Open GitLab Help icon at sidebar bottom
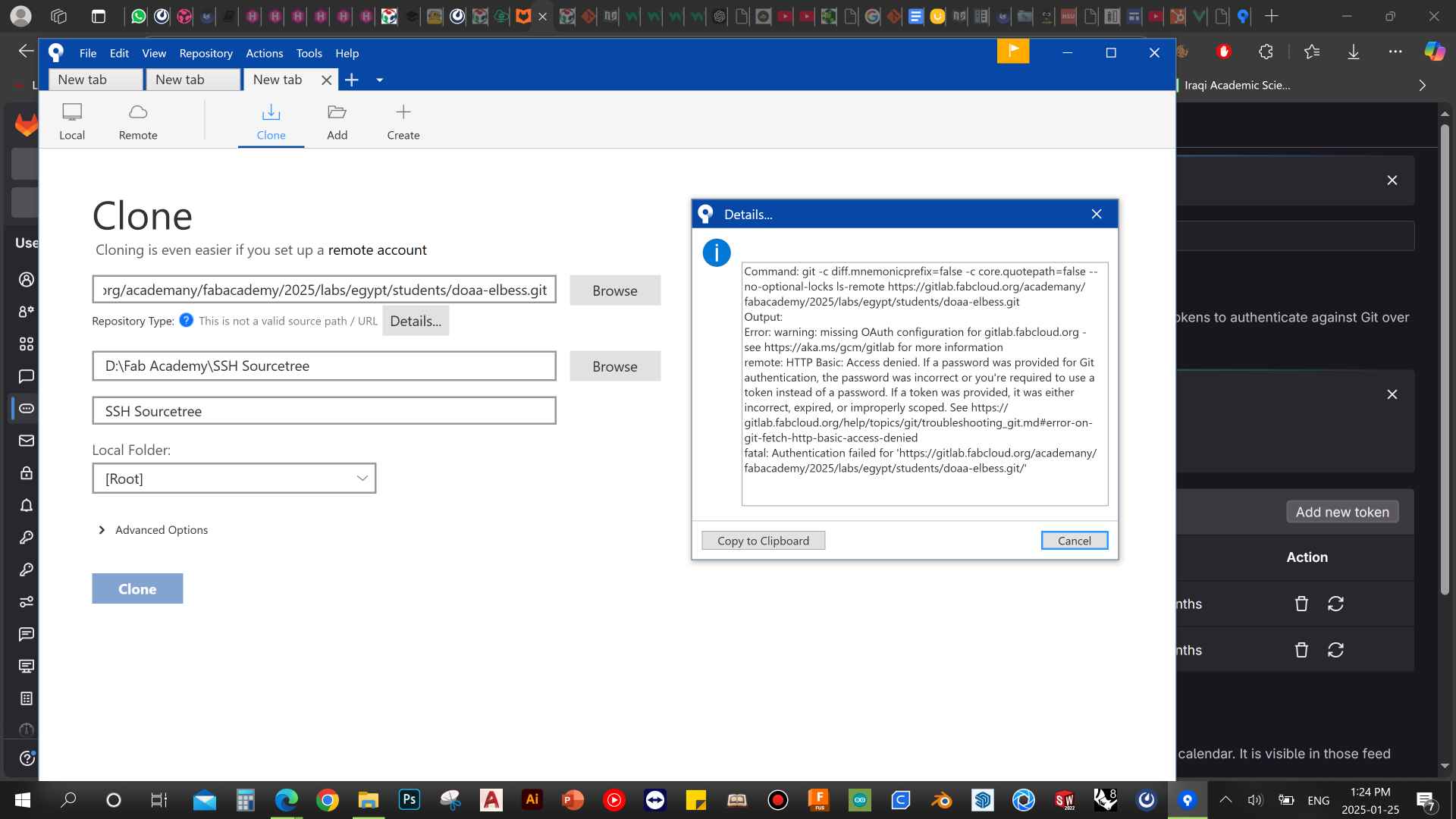 tap(27, 758)
